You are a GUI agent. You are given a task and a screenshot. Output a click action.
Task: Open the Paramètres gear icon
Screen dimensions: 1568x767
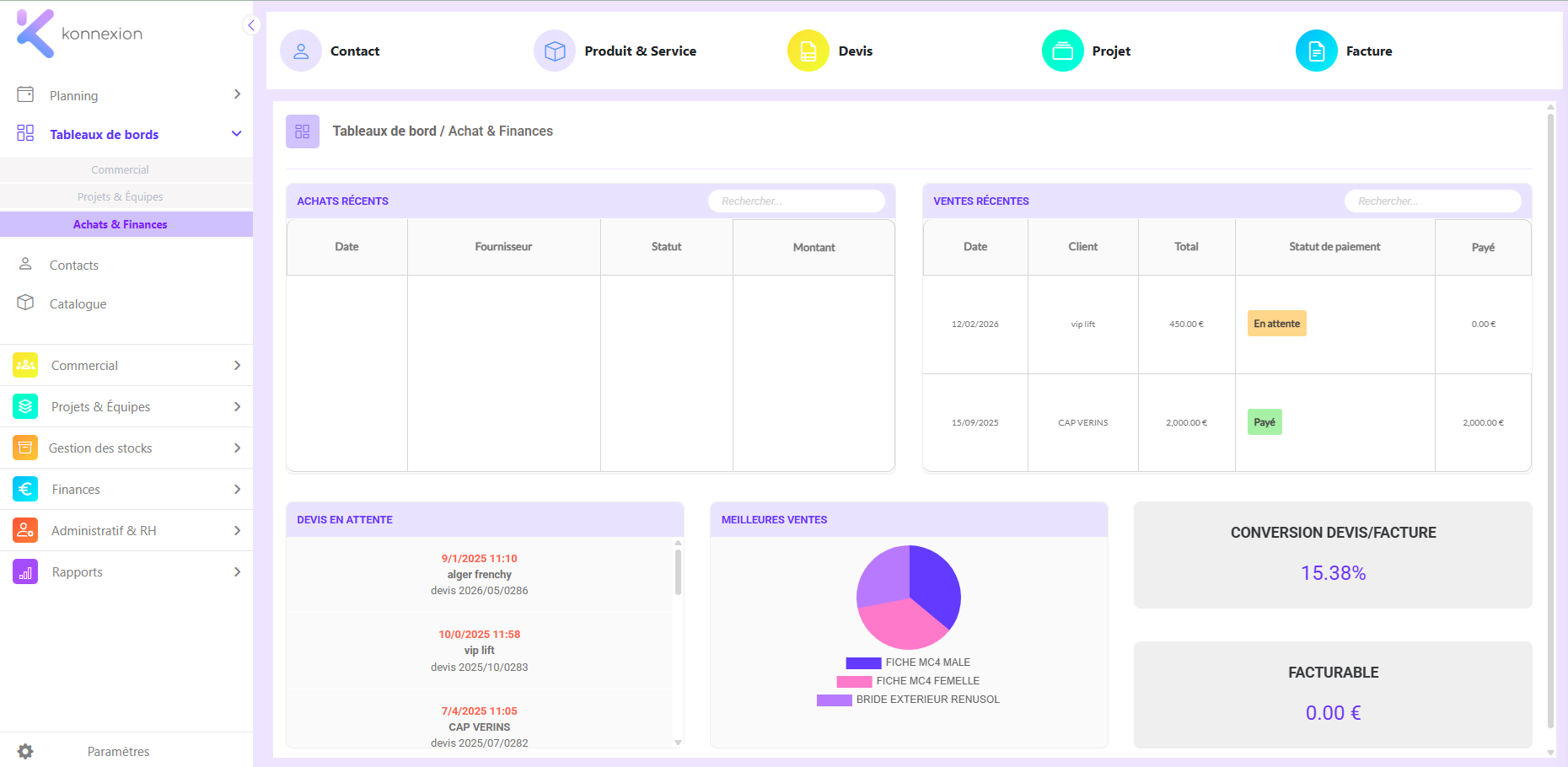coord(25,751)
